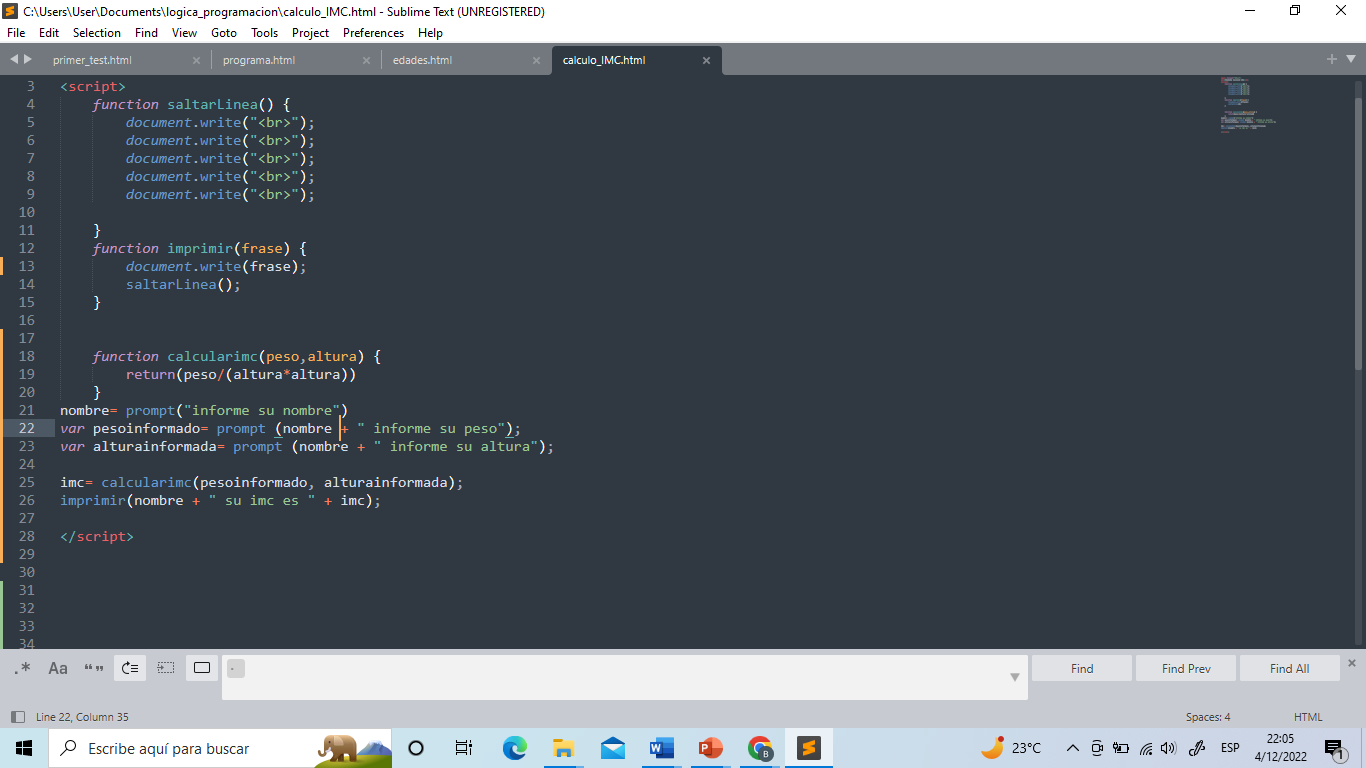Open the Find menu
The image size is (1366, 768).
146,33
